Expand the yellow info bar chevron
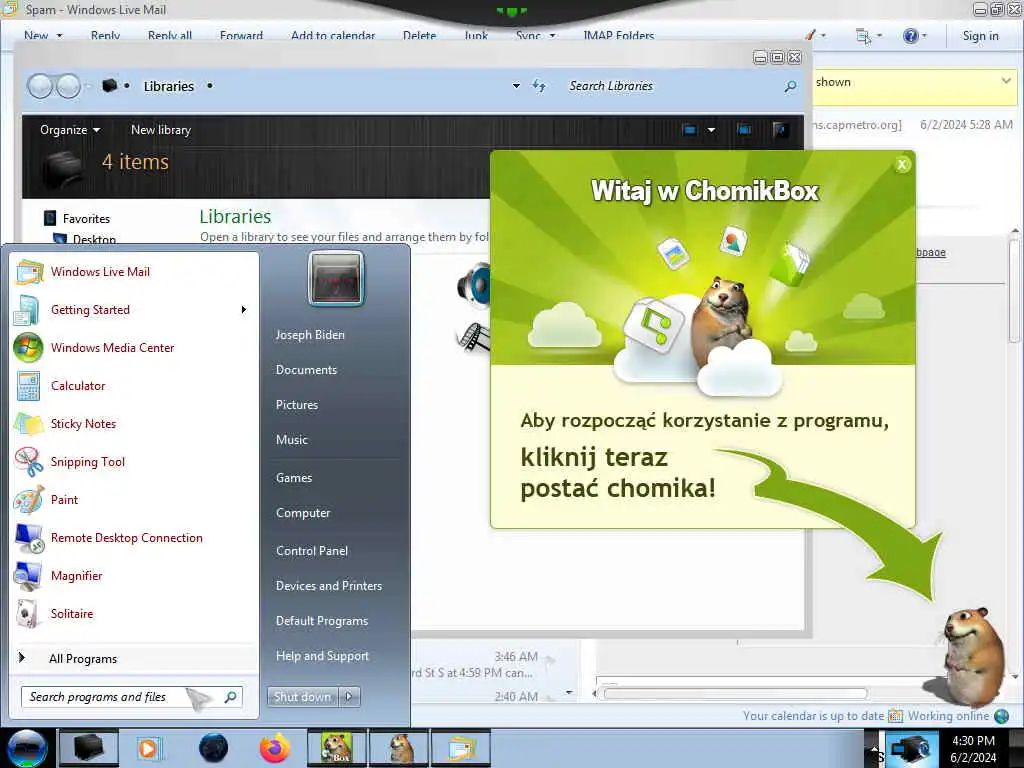The image size is (1024, 768). pos(1006,81)
